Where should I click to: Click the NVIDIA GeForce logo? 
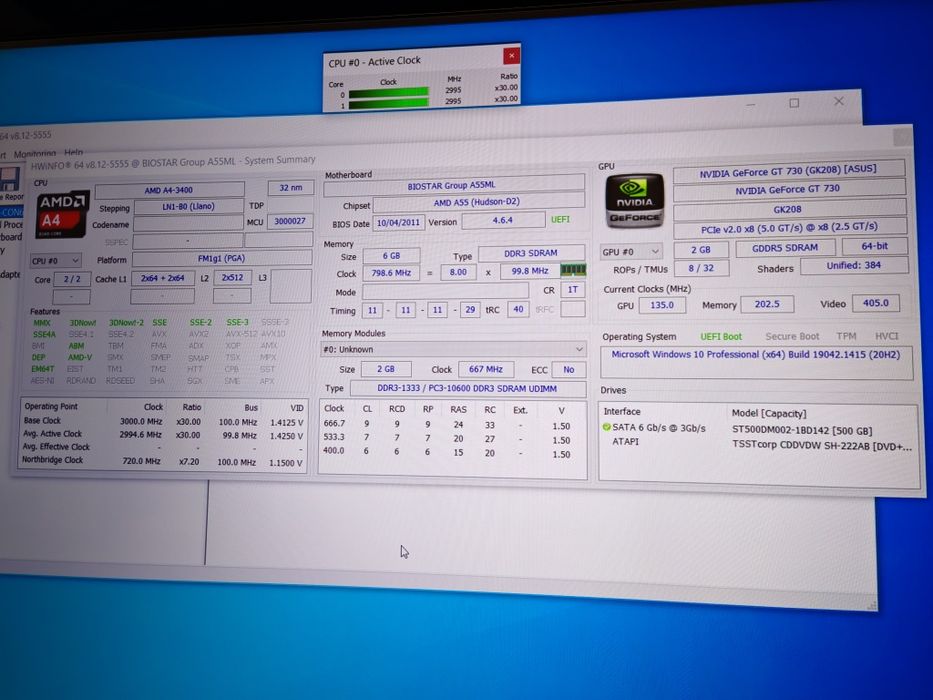coord(634,201)
